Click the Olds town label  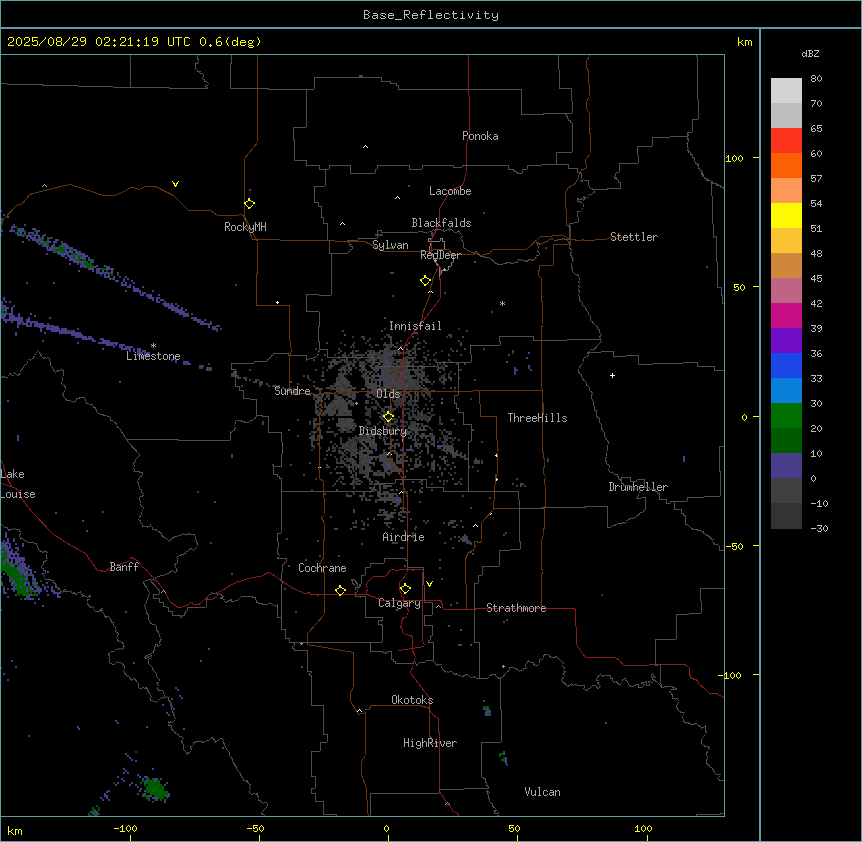[x=388, y=394]
